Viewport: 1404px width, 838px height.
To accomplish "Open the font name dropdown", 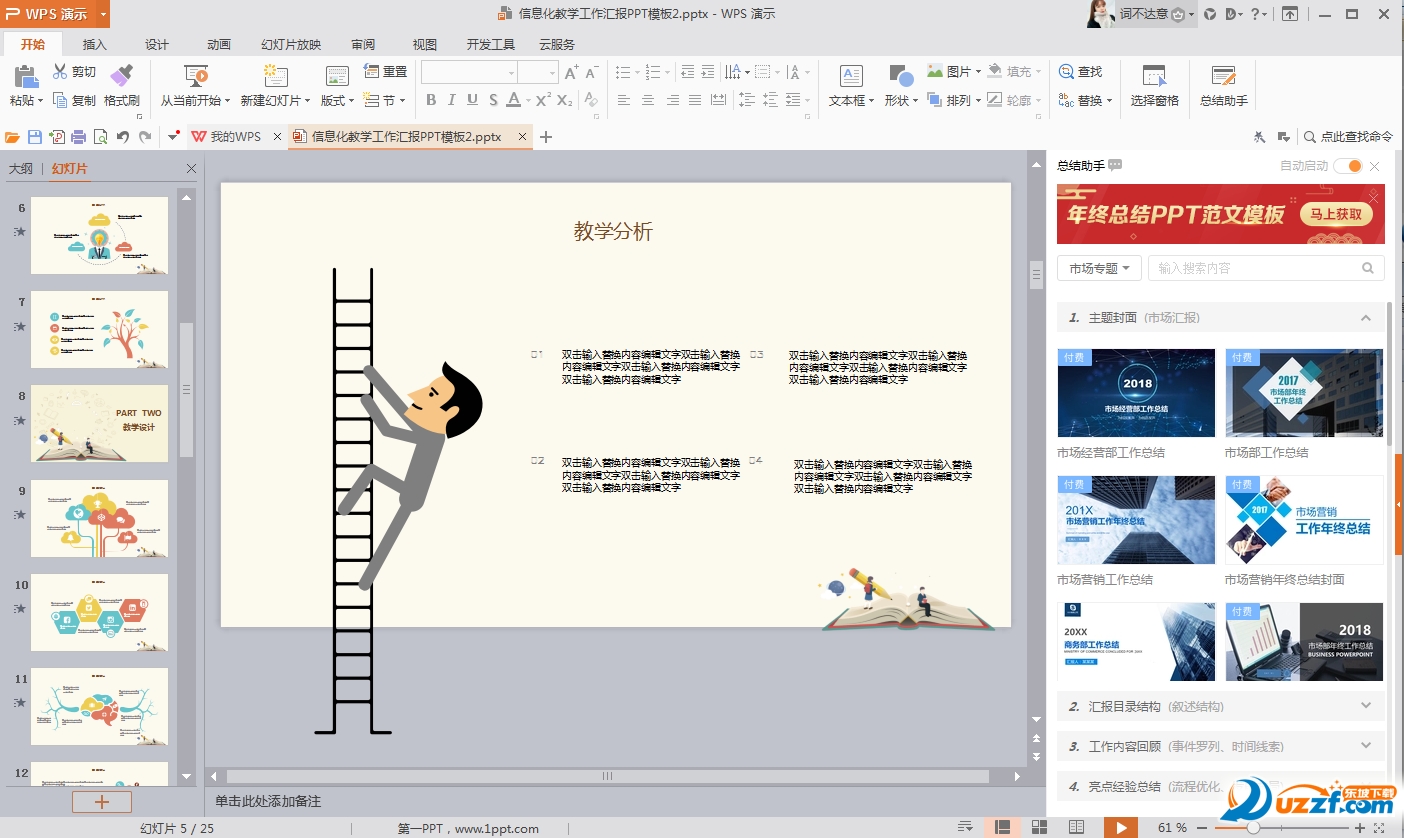I will 511,72.
